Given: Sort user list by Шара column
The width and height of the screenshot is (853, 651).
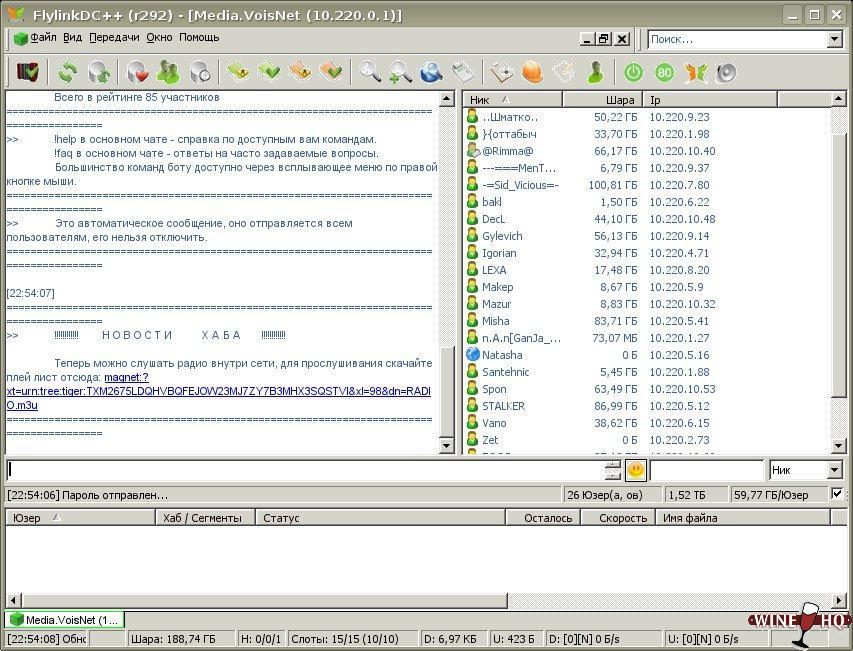Looking at the screenshot, I should click(x=600, y=100).
